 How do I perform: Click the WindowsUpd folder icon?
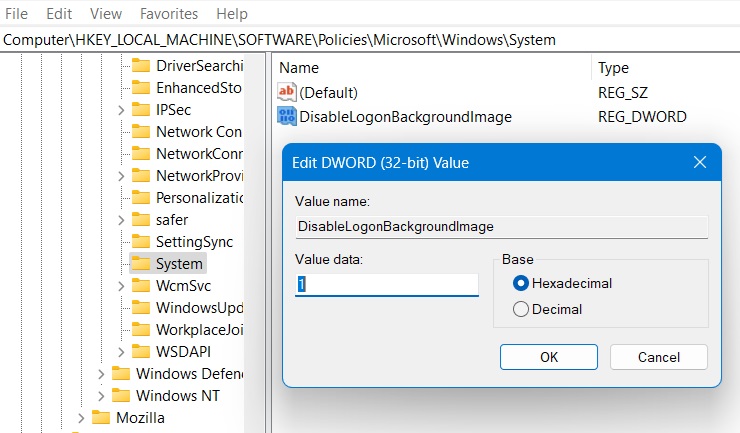141,308
